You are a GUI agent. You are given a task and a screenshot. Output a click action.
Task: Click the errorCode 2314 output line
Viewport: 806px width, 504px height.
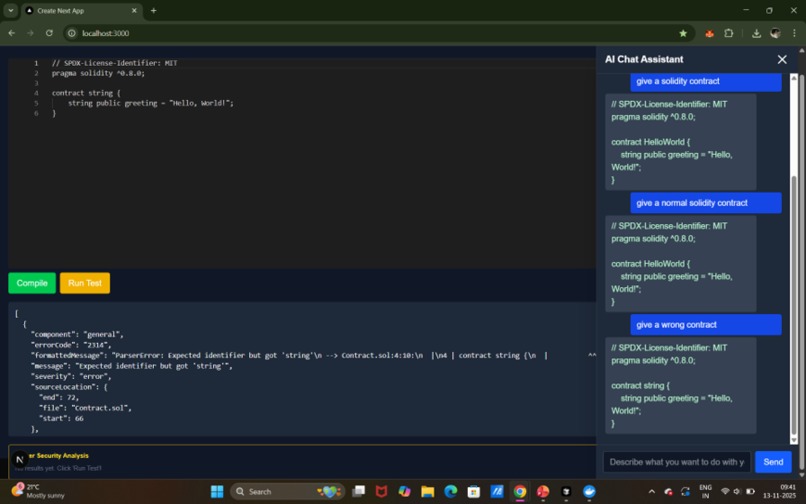click(71, 345)
